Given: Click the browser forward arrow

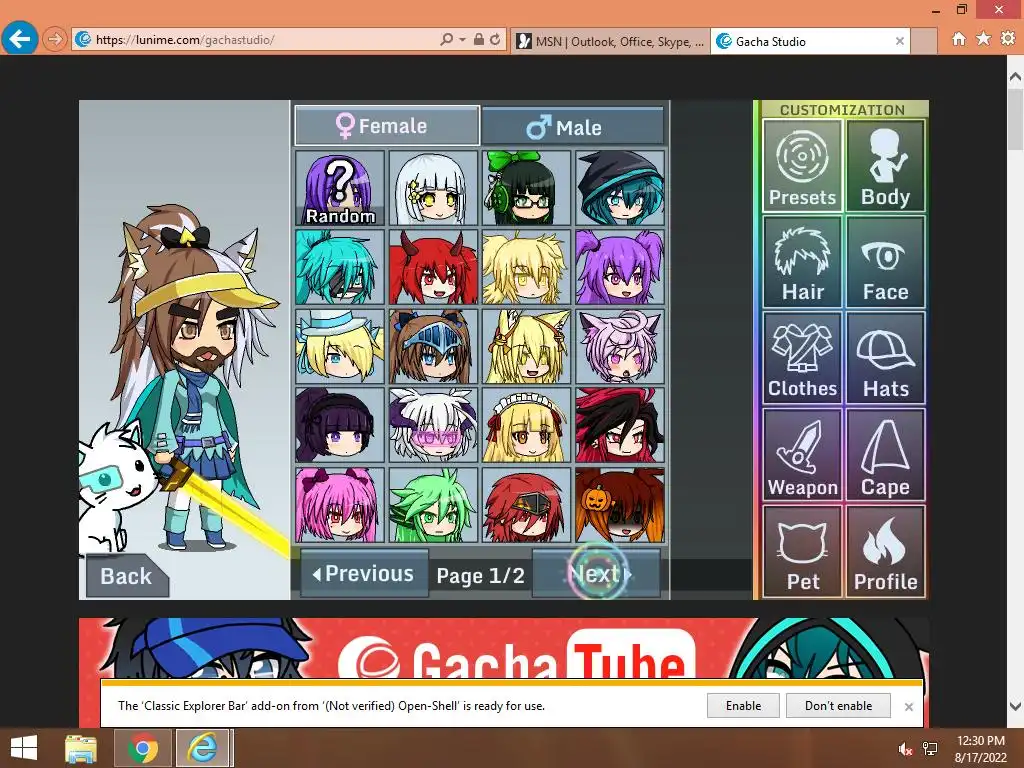Looking at the screenshot, I should click(55, 39).
